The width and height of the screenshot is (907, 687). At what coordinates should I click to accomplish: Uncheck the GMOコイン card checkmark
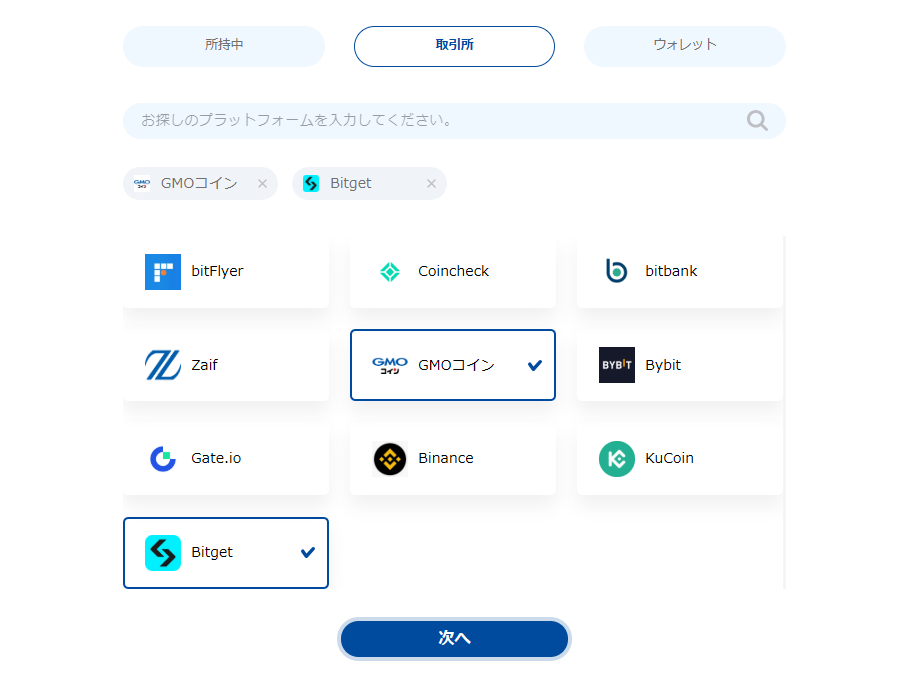[535, 365]
